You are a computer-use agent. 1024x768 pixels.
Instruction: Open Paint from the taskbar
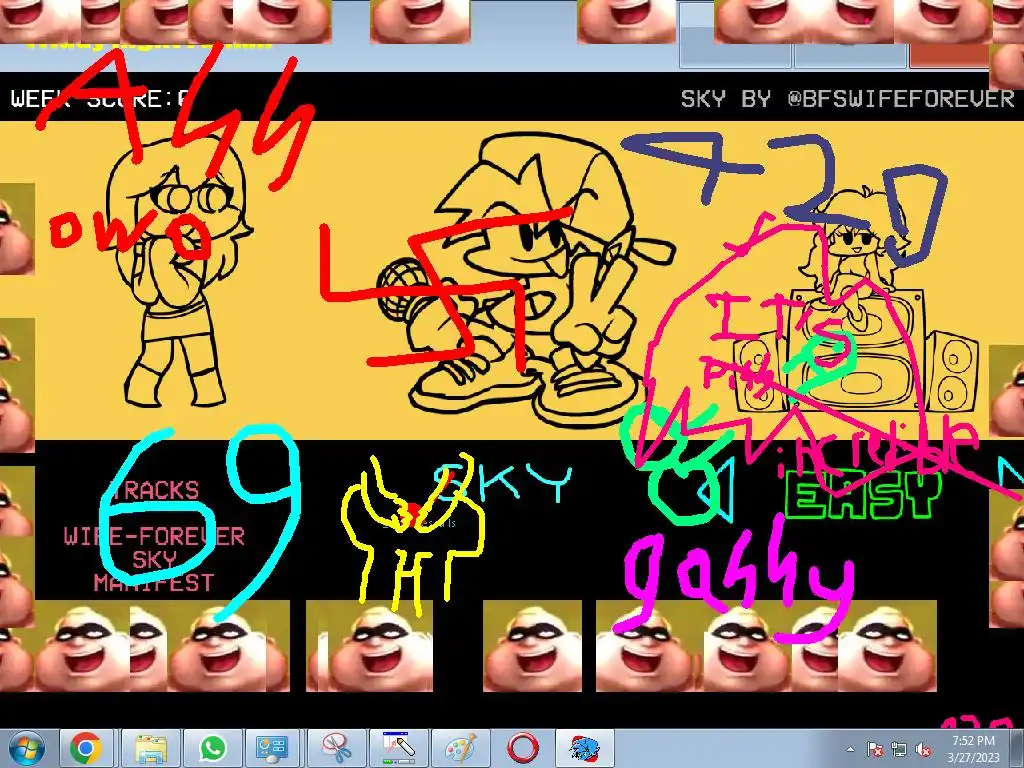coord(461,748)
